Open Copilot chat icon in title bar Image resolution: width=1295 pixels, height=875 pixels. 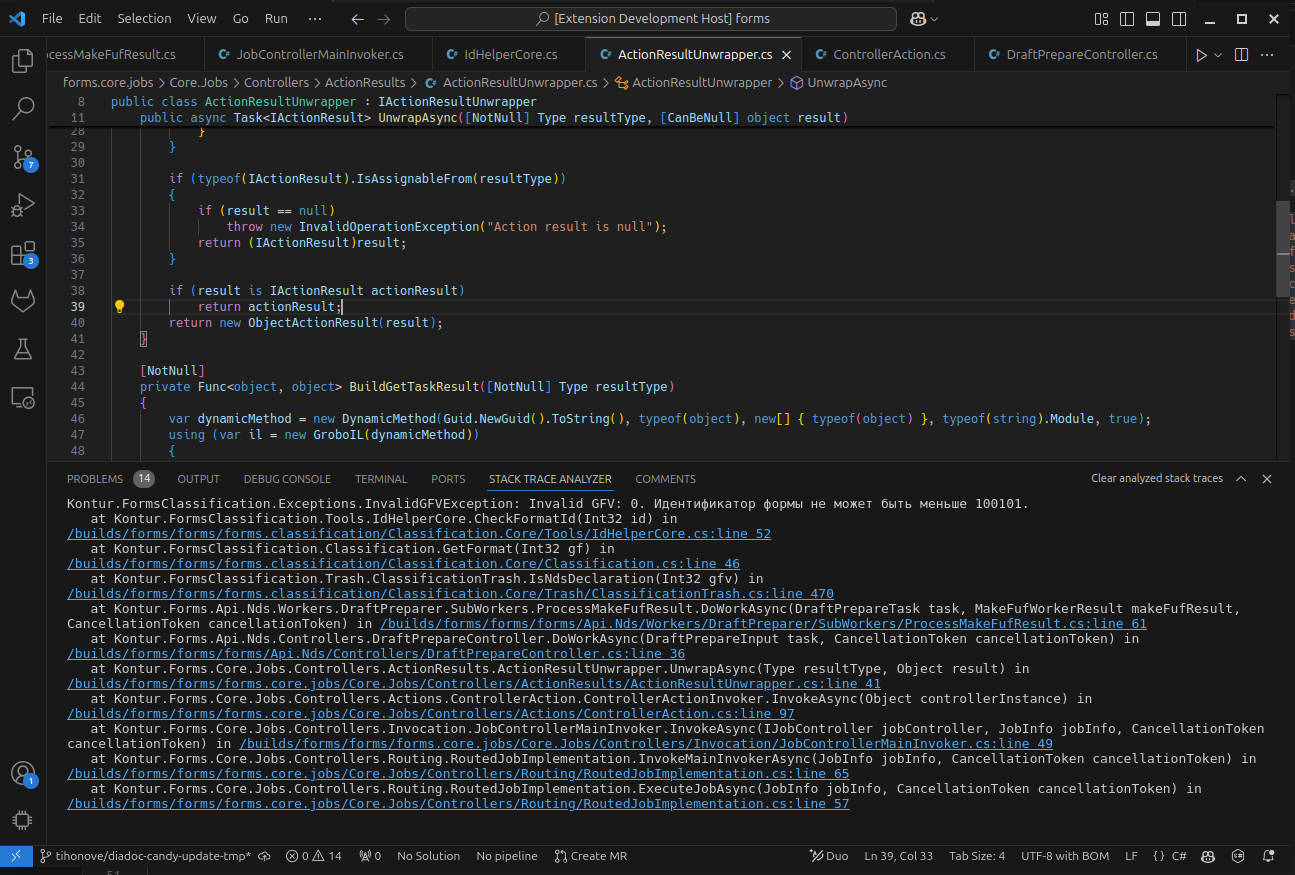pyautogui.click(x=917, y=18)
